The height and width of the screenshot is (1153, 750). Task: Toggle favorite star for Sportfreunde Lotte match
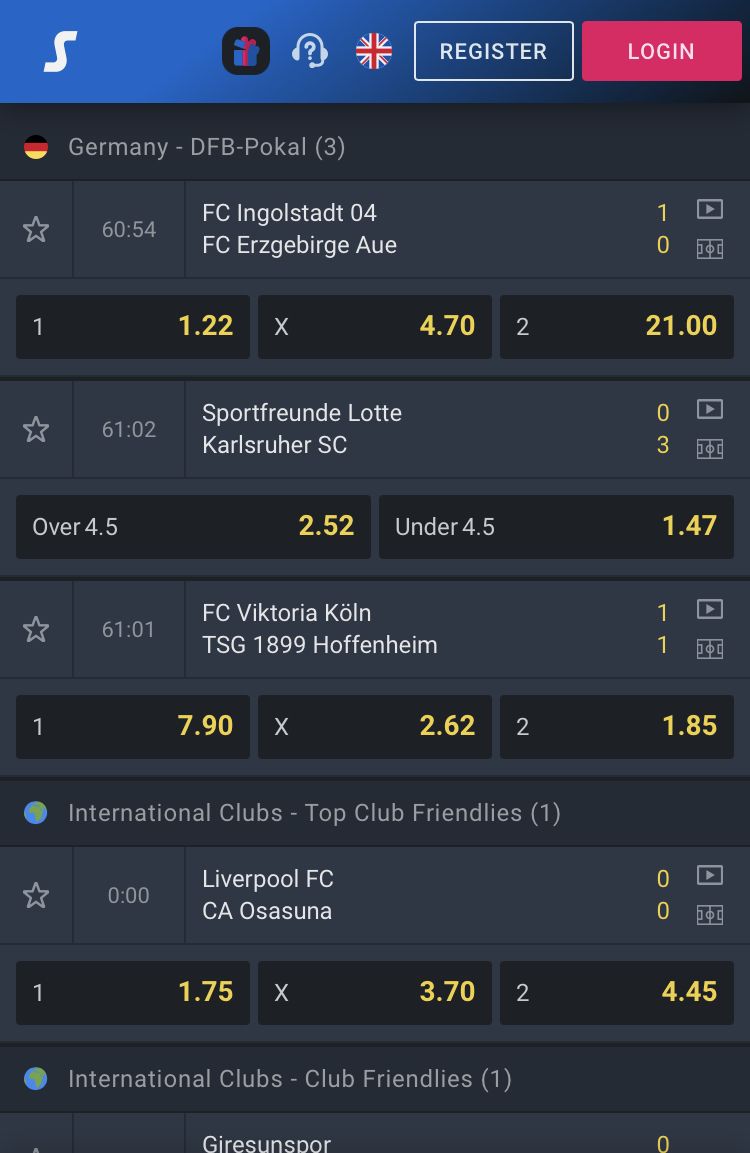pyautogui.click(x=36, y=429)
